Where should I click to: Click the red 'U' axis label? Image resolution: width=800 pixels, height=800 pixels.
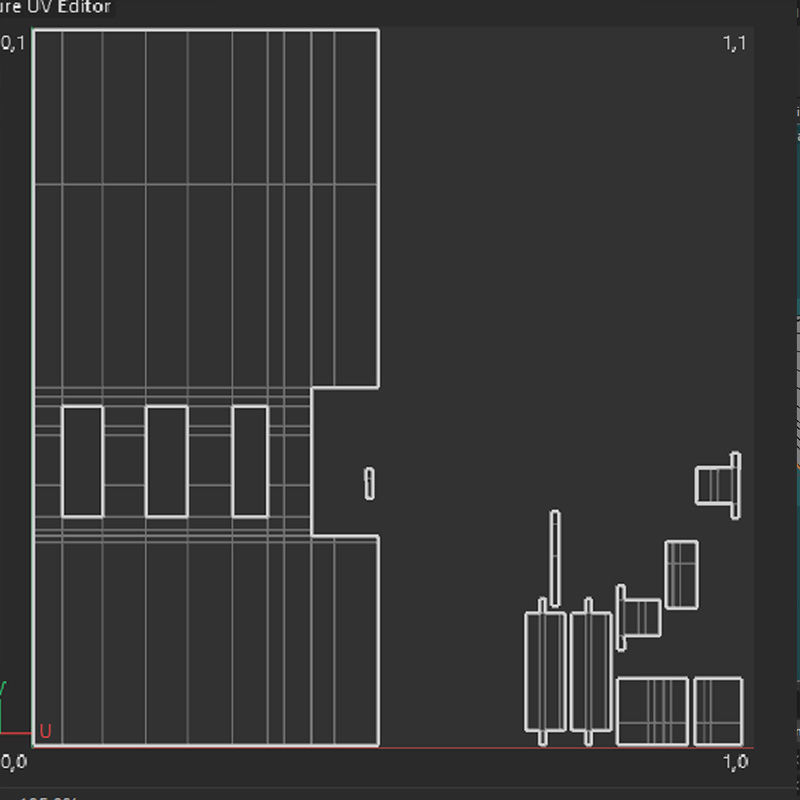tap(45, 731)
